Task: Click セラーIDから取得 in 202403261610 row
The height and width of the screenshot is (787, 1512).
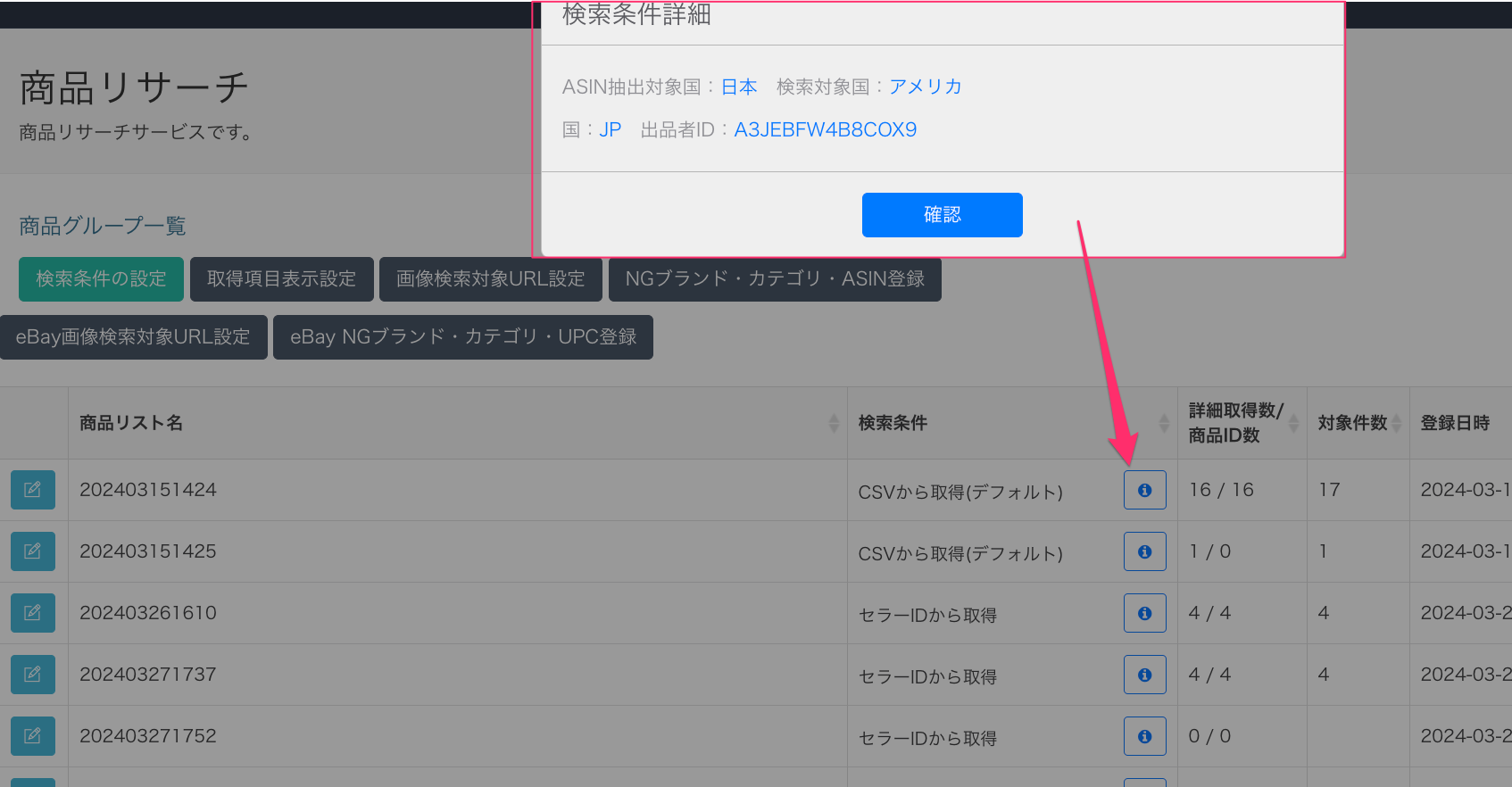Action: pyautogui.click(x=927, y=615)
